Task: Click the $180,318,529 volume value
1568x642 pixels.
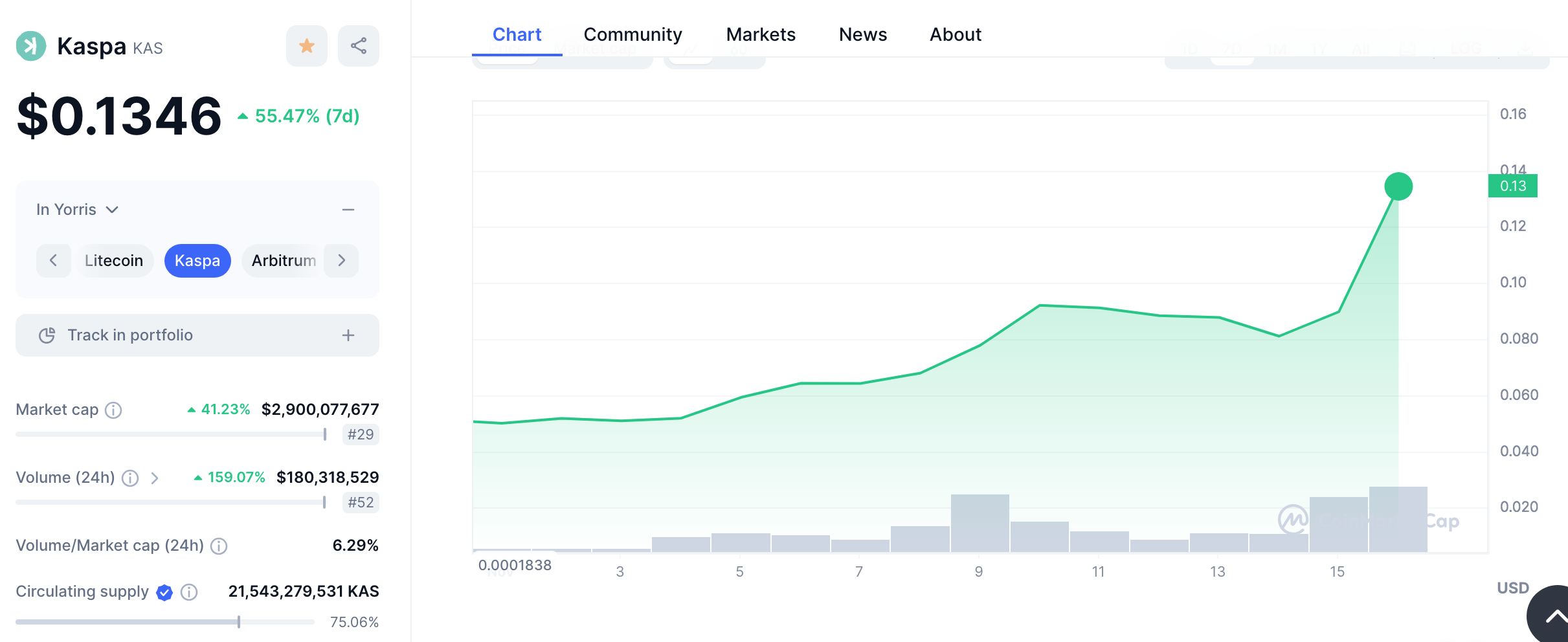Action: tap(328, 478)
